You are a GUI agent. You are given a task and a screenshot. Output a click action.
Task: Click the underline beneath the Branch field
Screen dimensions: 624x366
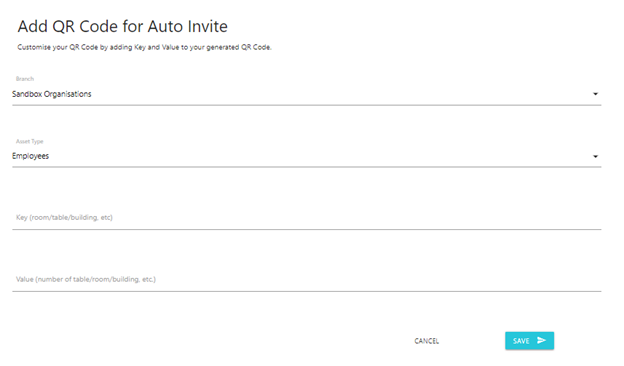click(306, 105)
